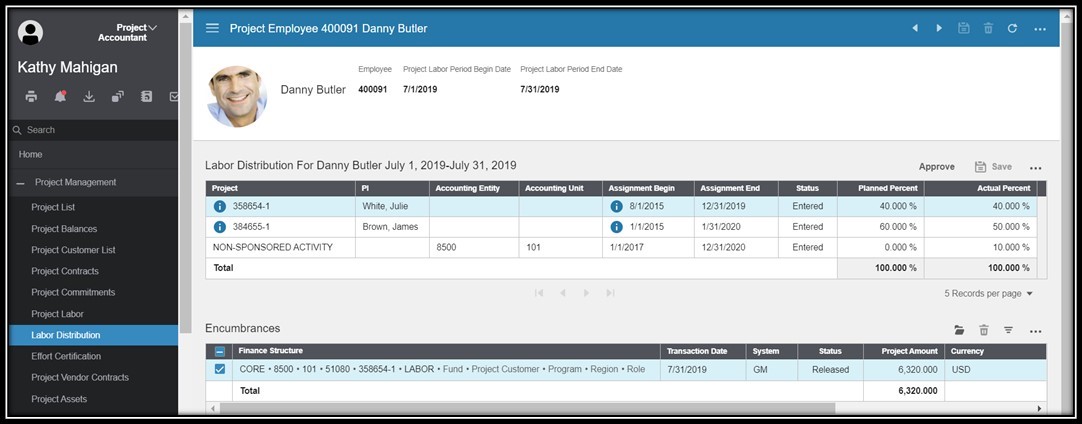Click info icon for project 358654-1

pyautogui.click(x=219, y=206)
